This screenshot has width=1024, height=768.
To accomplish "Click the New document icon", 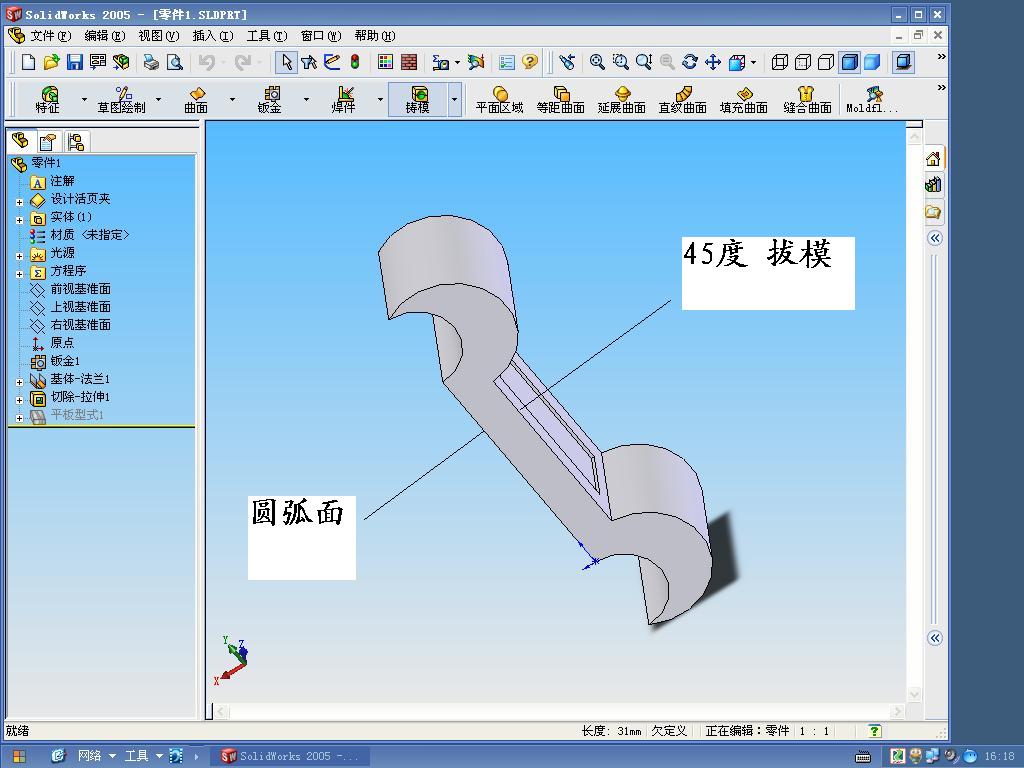I will click(28, 62).
